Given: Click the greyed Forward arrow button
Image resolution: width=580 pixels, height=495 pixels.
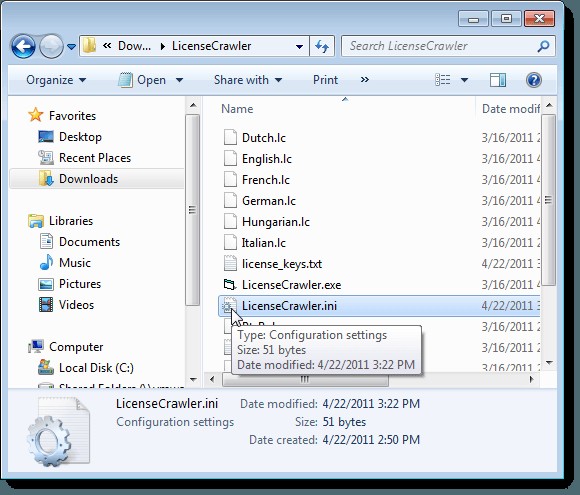Looking at the screenshot, I should (51, 47).
